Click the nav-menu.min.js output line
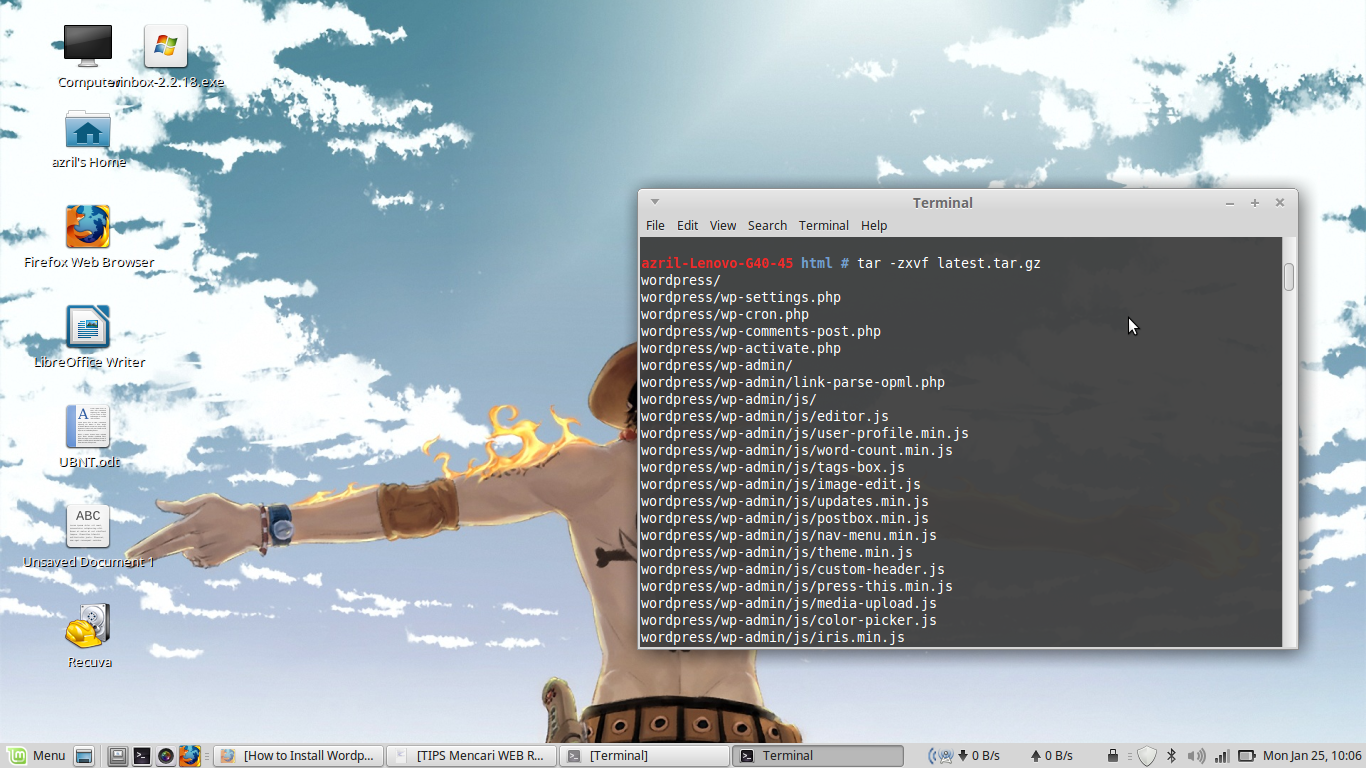The image size is (1366, 768). click(x=789, y=535)
